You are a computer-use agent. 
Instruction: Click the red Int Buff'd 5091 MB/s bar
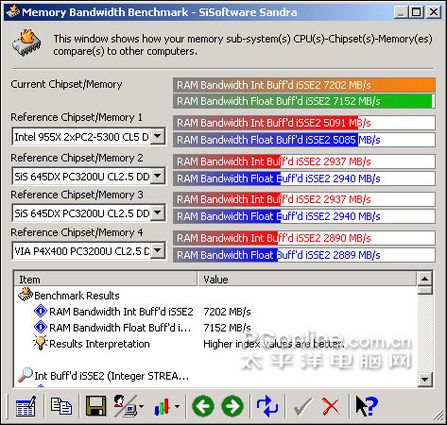click(x=304, y=123)
